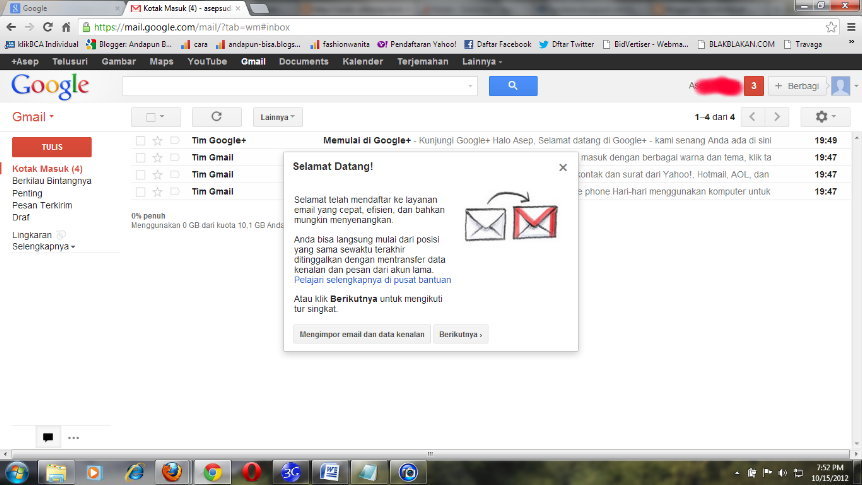Viewport: 862px width, 485px height.
Task: Go to older messages with right arrow
Action: [777, 117]
